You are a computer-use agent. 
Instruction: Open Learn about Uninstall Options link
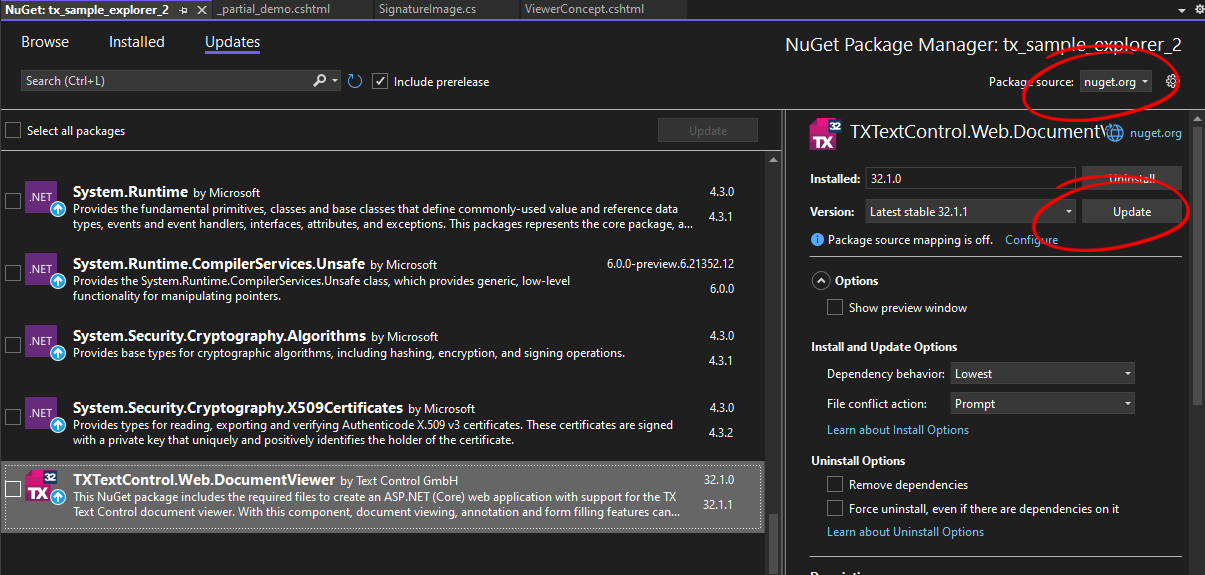(x=905, y=532)
